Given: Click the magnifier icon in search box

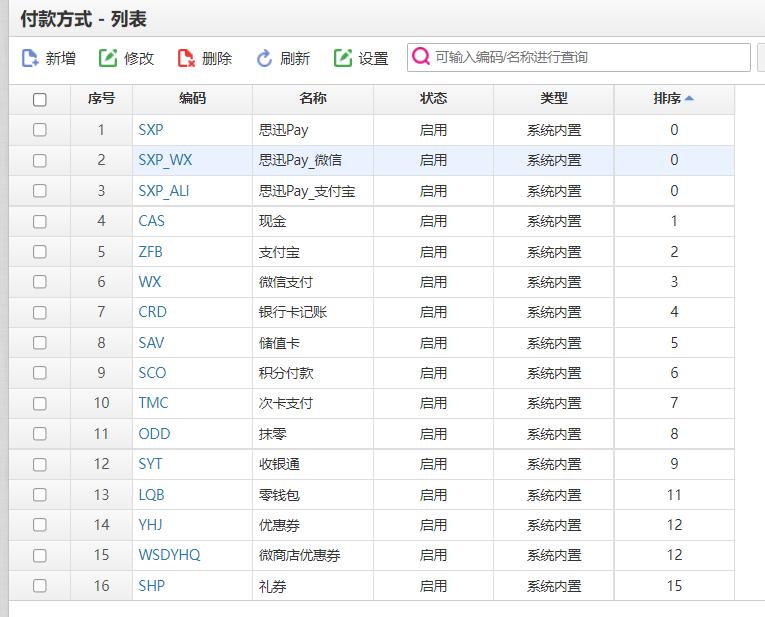Looking at the screenshot, I should 421,57.
